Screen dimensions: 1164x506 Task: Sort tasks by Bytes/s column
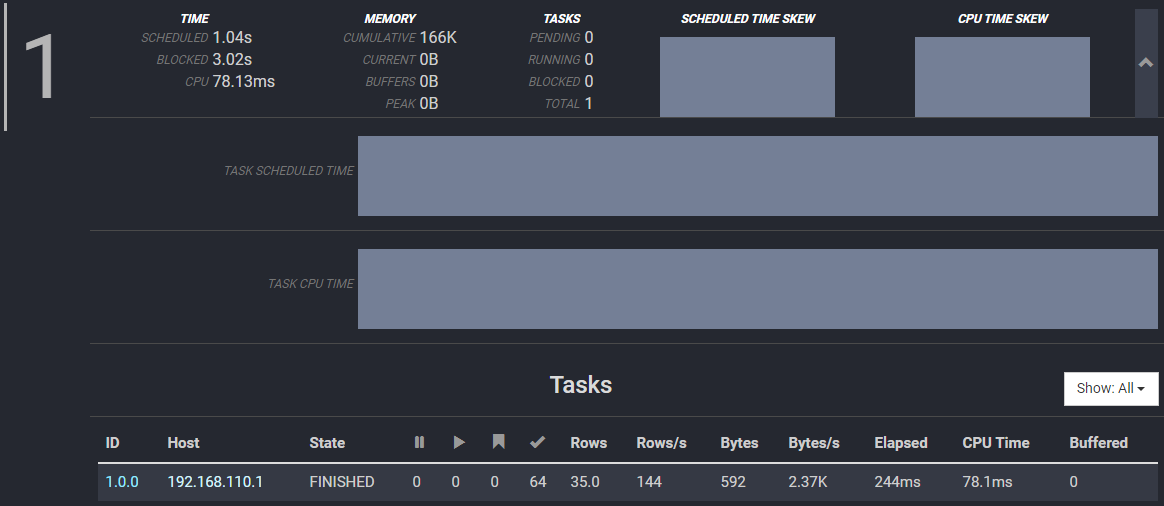tap(813, 443)
